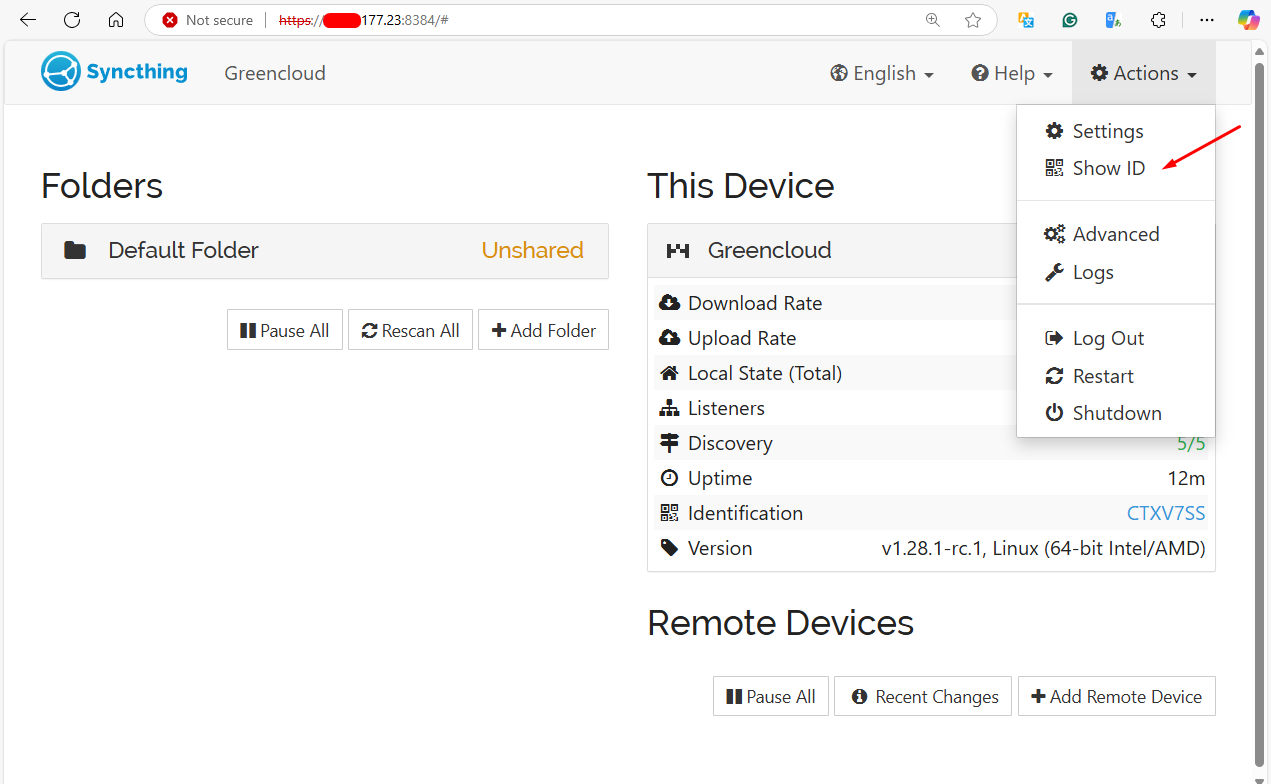
Task: Click the browser address bar URL
Action: 363,20
